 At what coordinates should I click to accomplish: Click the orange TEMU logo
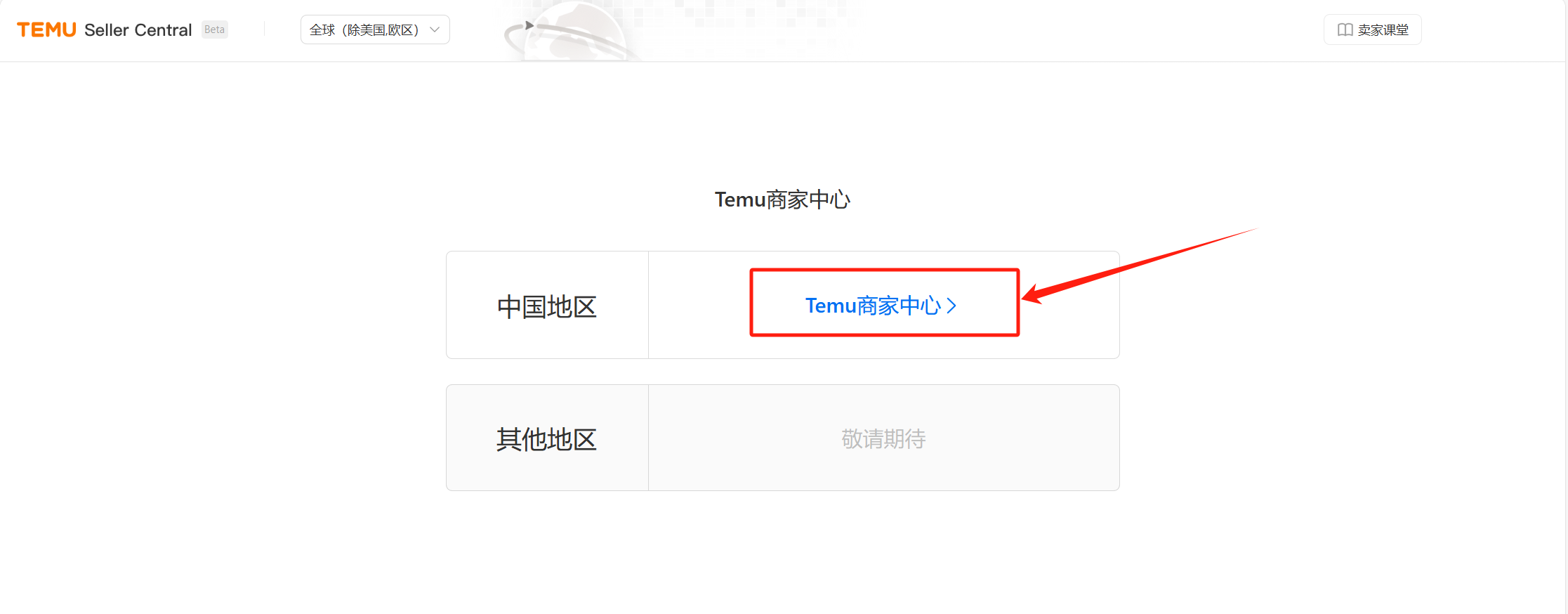(46, 30)
